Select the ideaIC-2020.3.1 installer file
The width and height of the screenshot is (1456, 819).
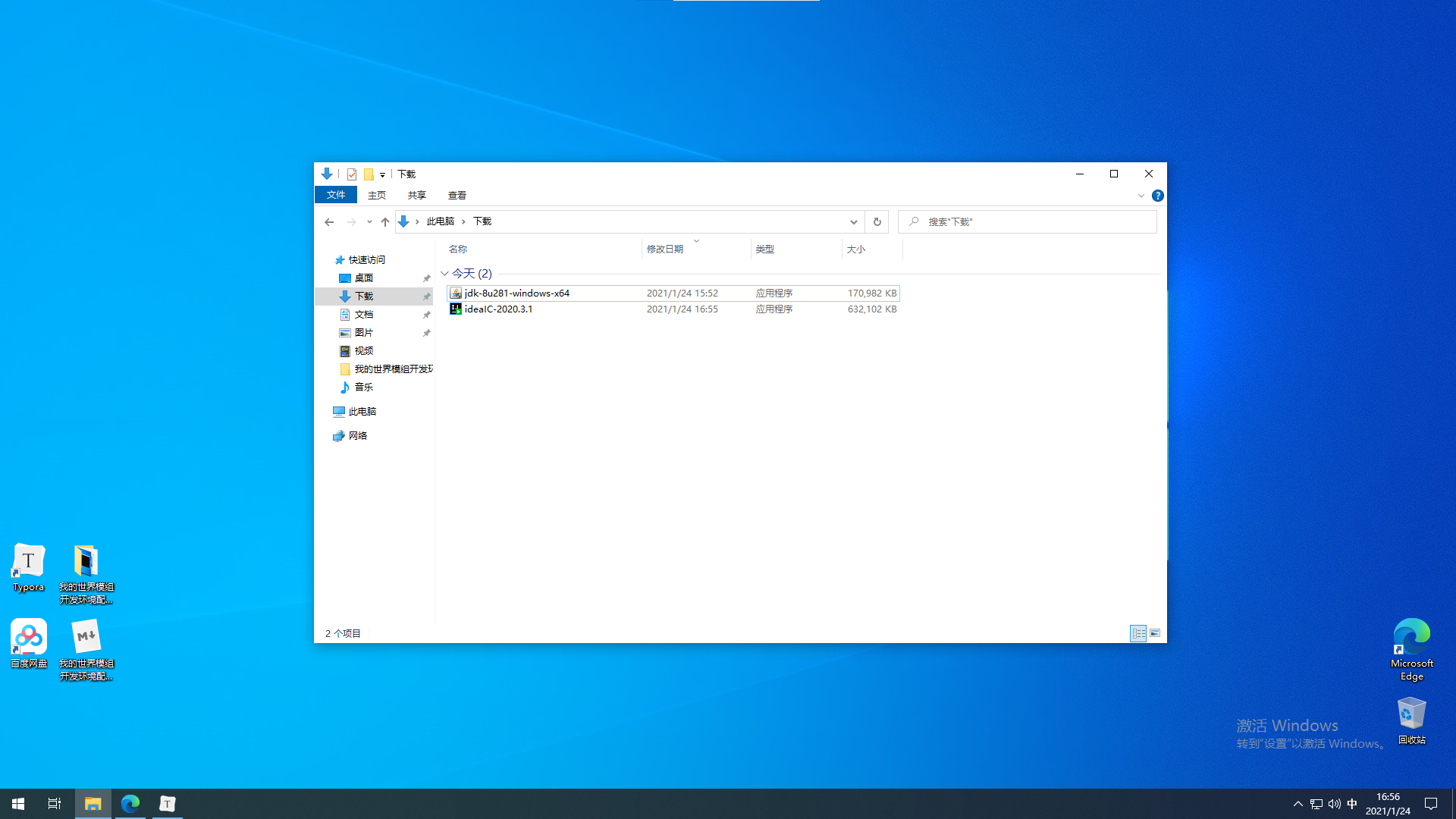click(x=498, y=309)
